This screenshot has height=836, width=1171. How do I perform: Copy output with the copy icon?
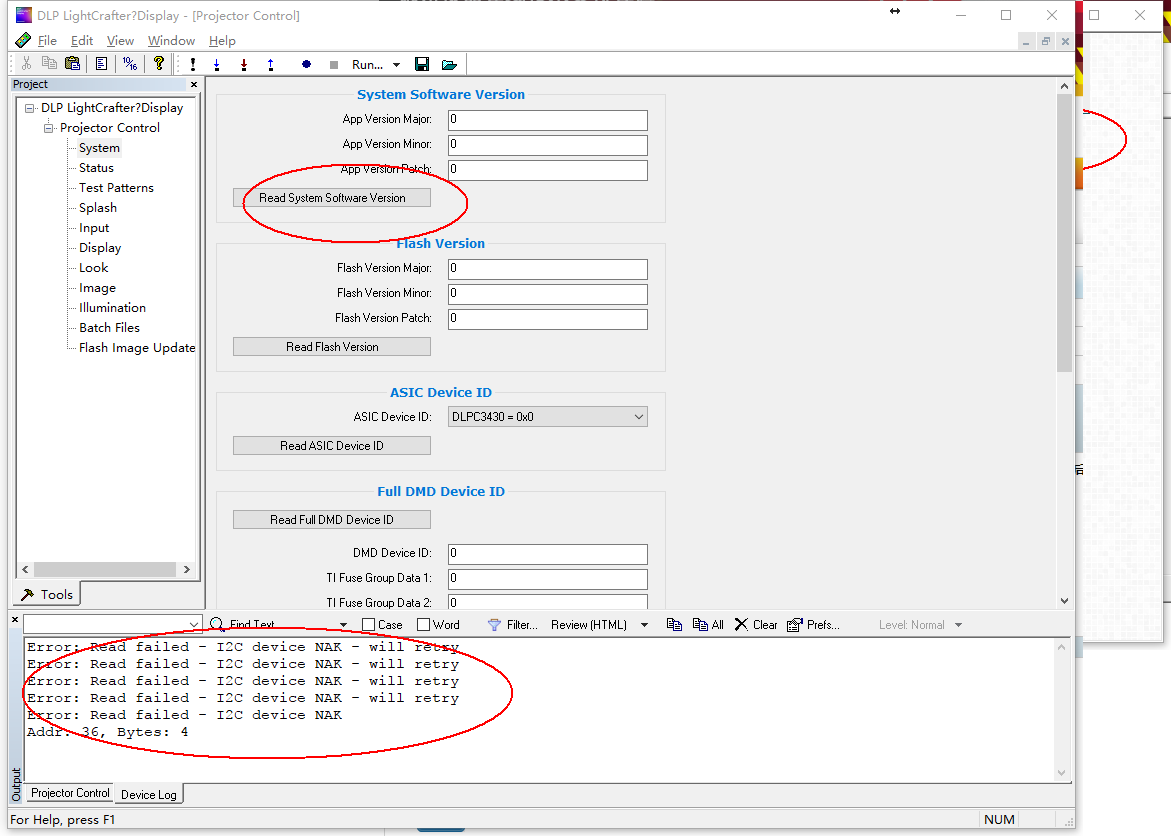coord(674,625)
